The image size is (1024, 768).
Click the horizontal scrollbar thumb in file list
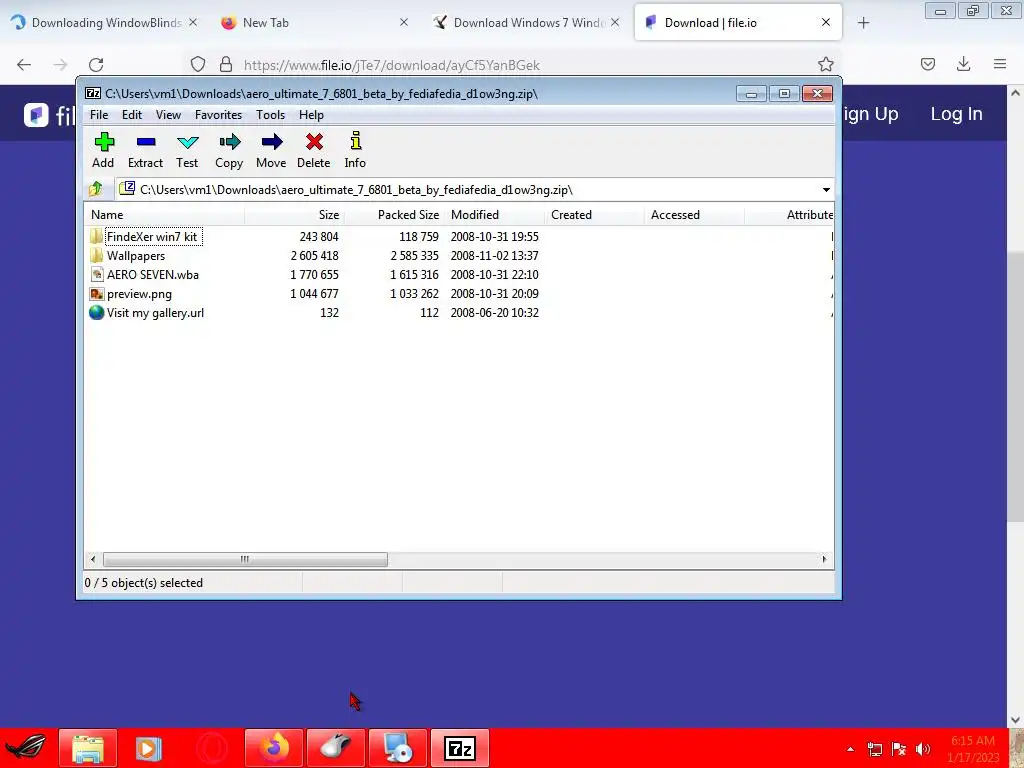point(245,559)
